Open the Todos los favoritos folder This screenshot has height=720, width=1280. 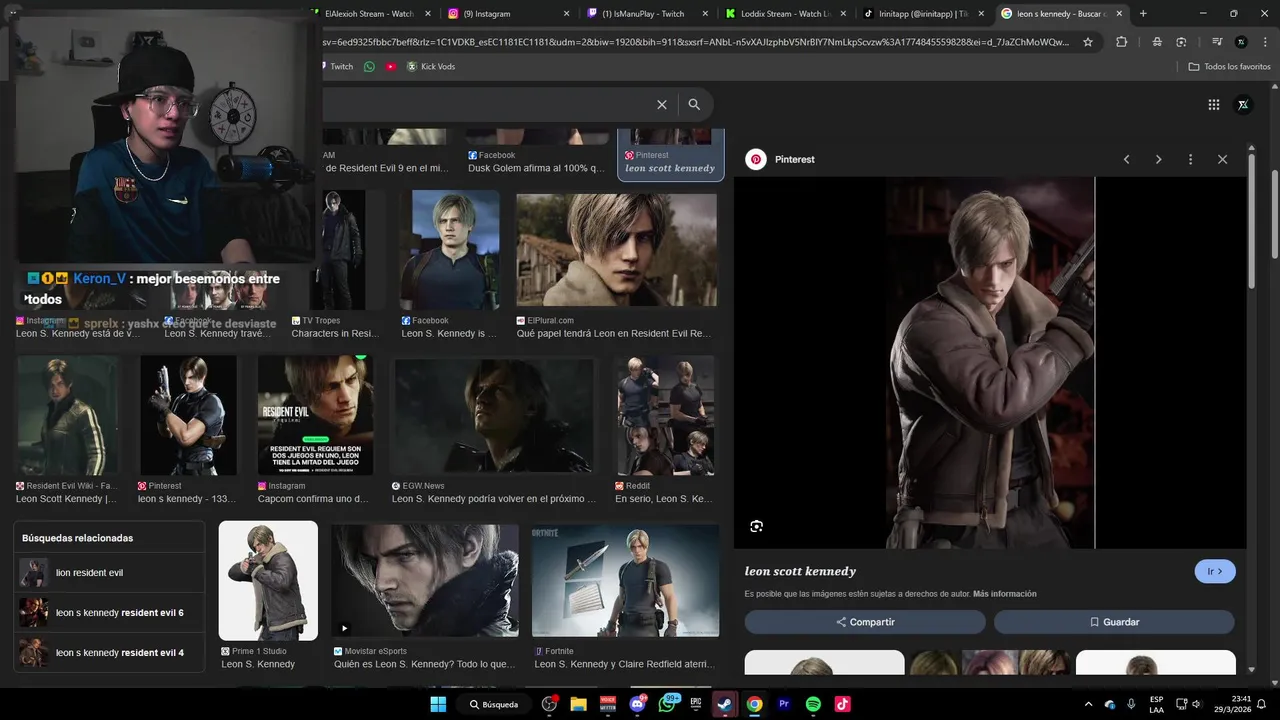(1229, 66)
